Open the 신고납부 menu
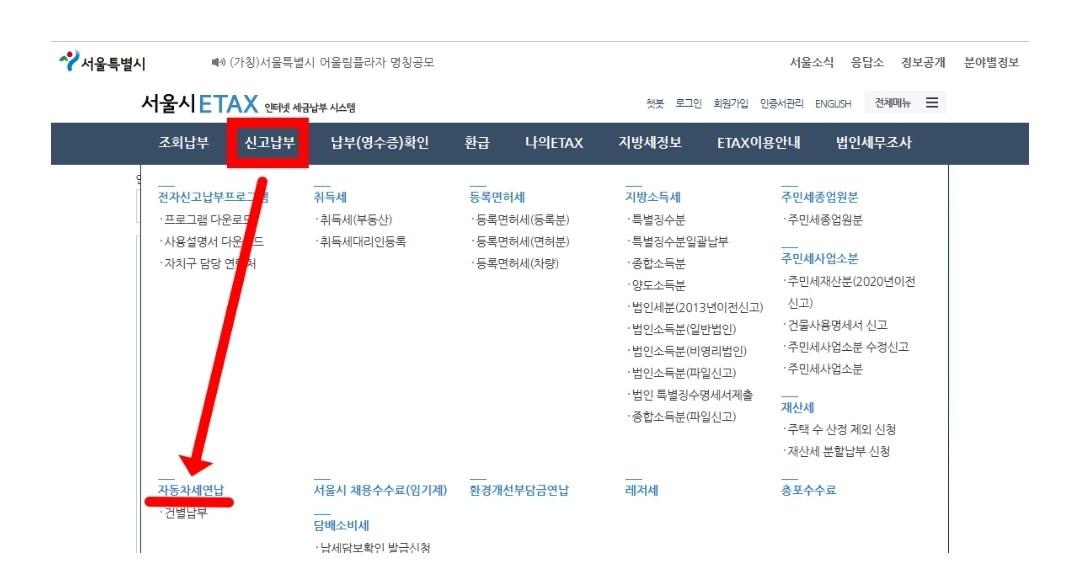 (270, 143)
